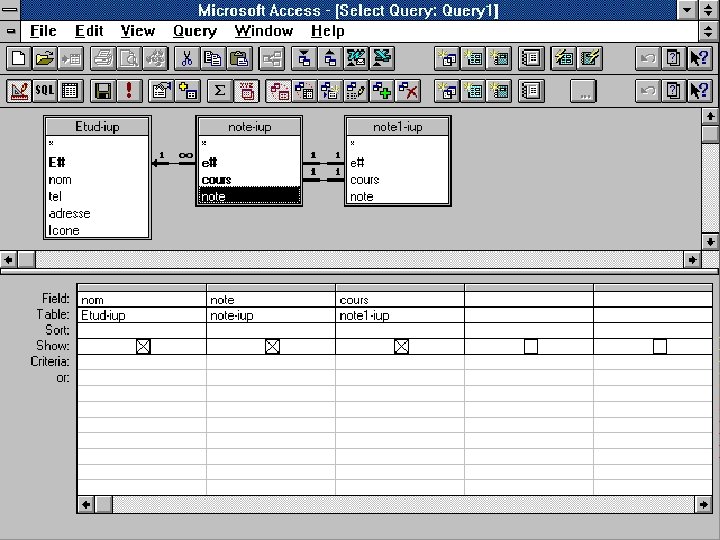720x540 pixels.
Task: Click the AutoForm lightning table icon
Action: 564,59
